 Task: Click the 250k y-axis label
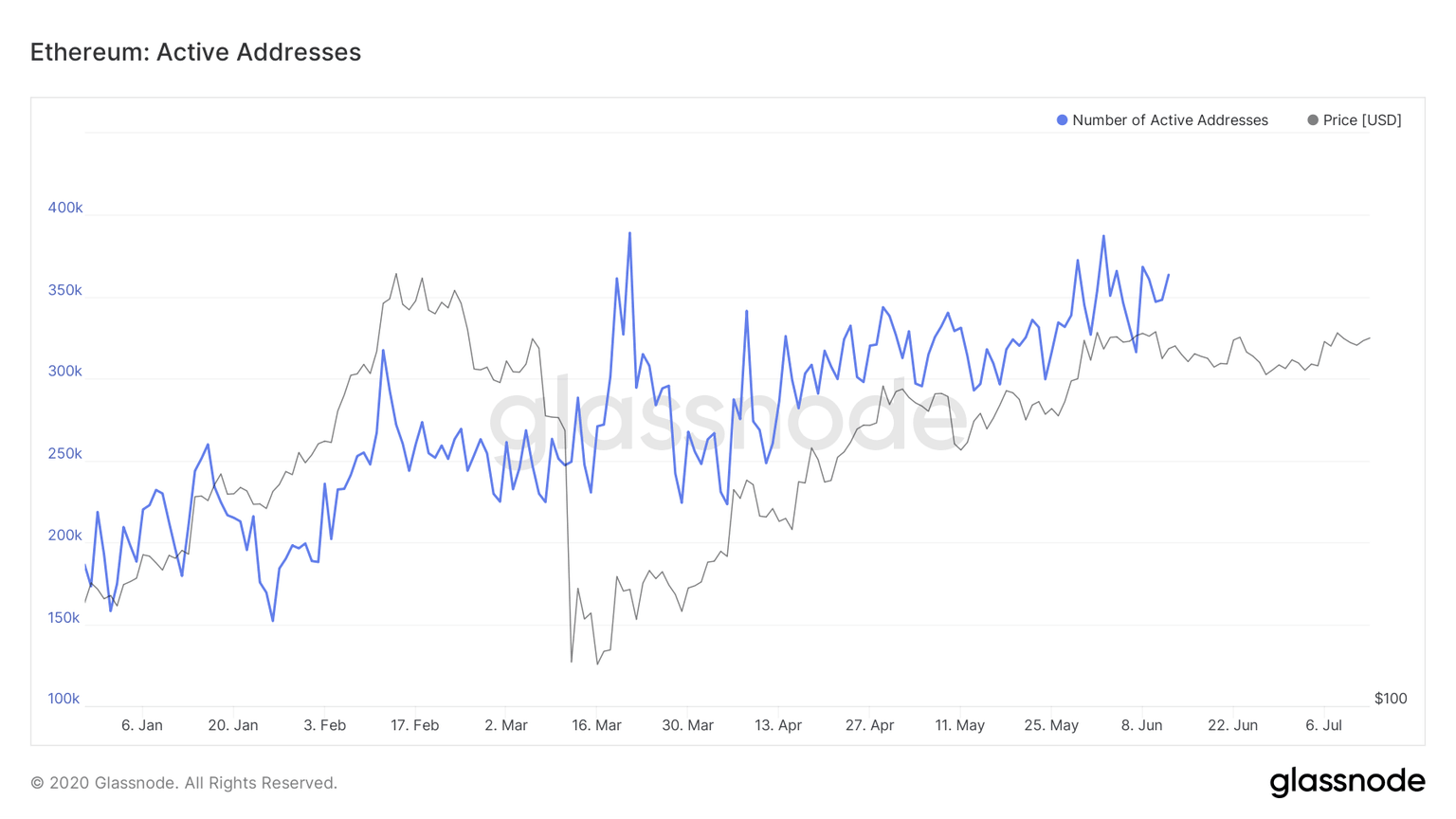point(64,453)
